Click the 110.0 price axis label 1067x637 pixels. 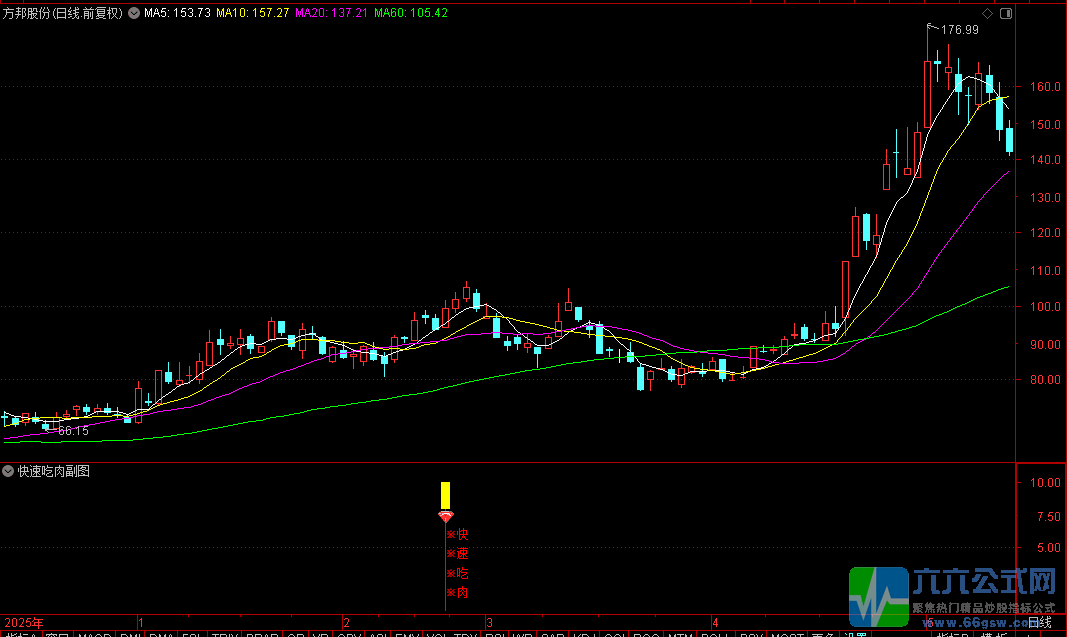1045,271
